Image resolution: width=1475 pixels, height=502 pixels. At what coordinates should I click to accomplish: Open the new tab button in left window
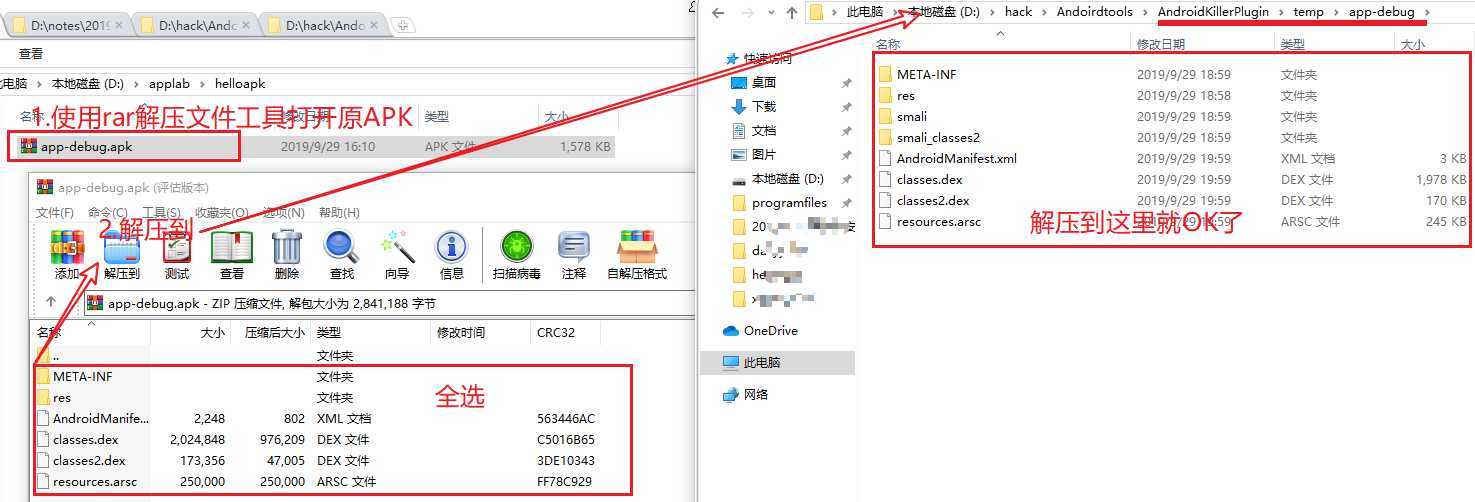pyautogui.click(x=401, y=24)
